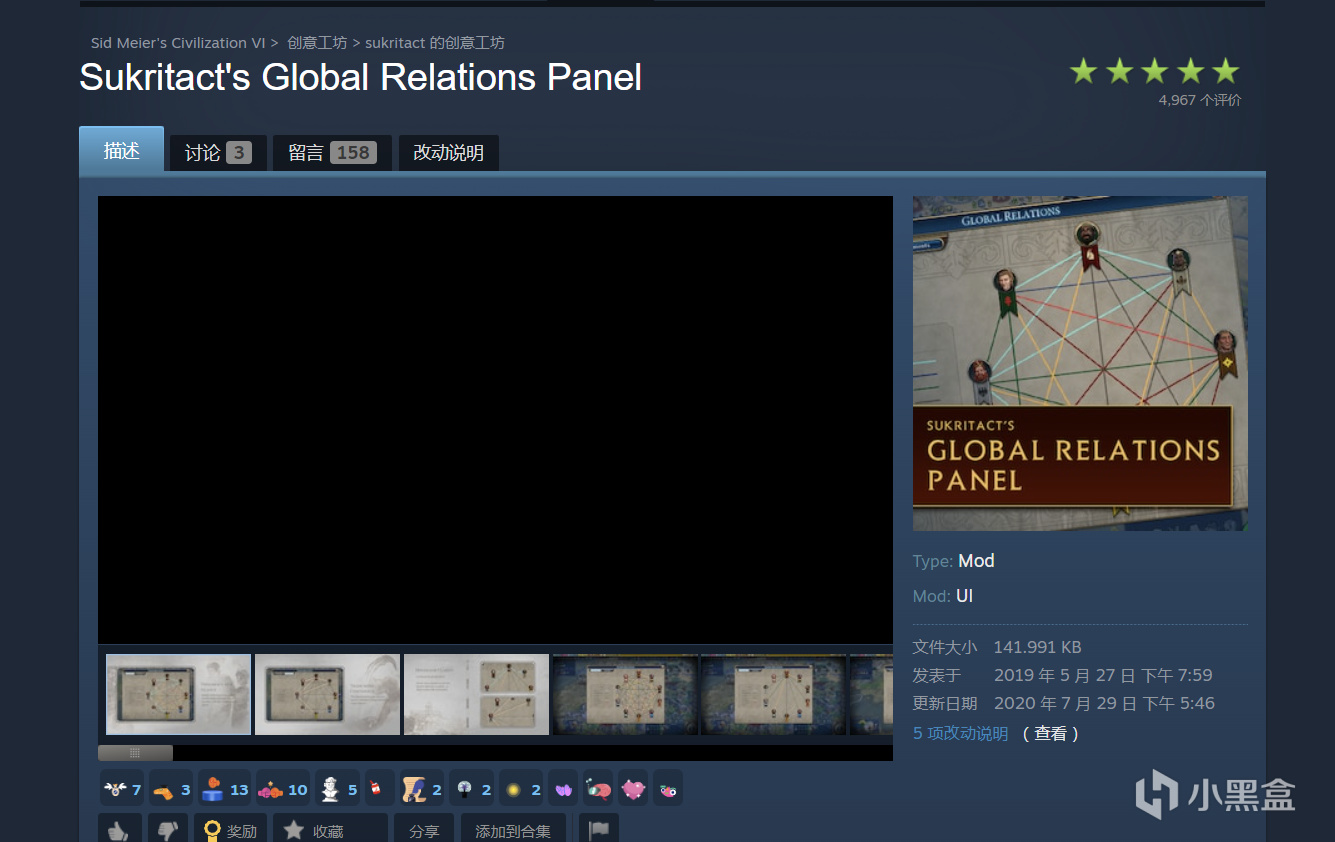The width and height of the screenshot is (1335, 842).
Task: Click the crystal ball award with count 2
Action: (472, 790)
